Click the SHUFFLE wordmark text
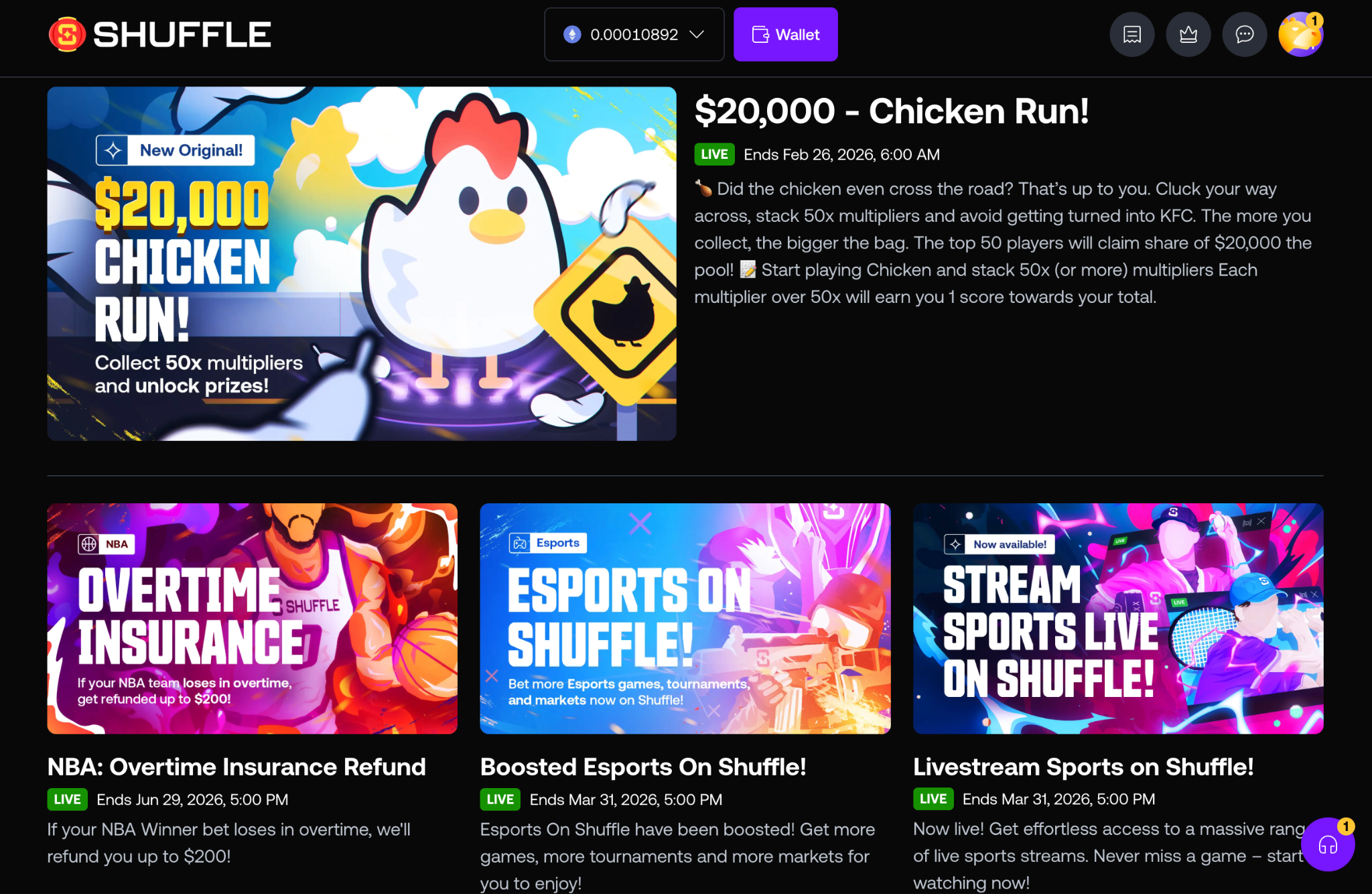This screenshot has width=1372, height=894. pyautogui.click(x=182, y=34)
